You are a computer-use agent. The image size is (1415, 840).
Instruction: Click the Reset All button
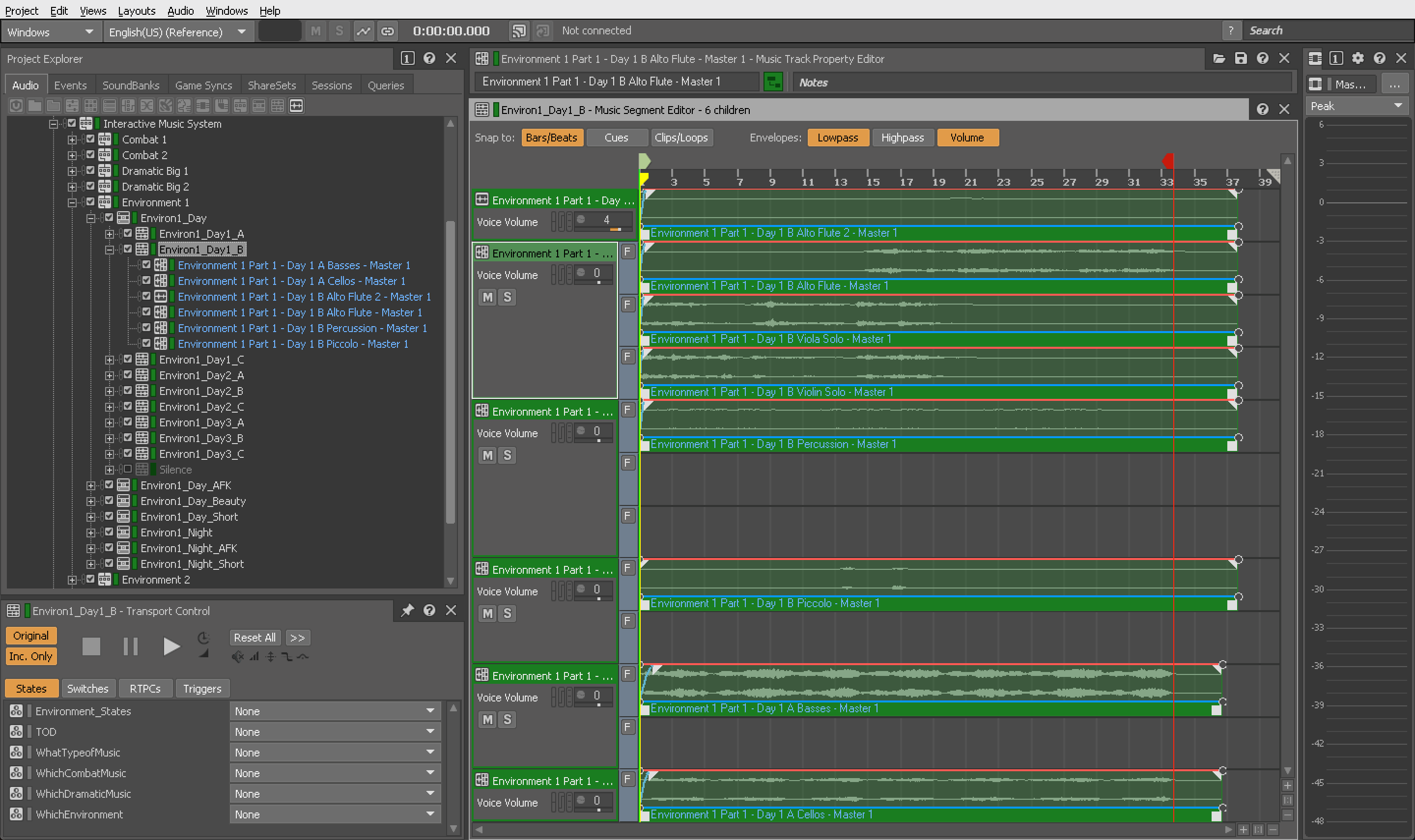tap(255, 637)
